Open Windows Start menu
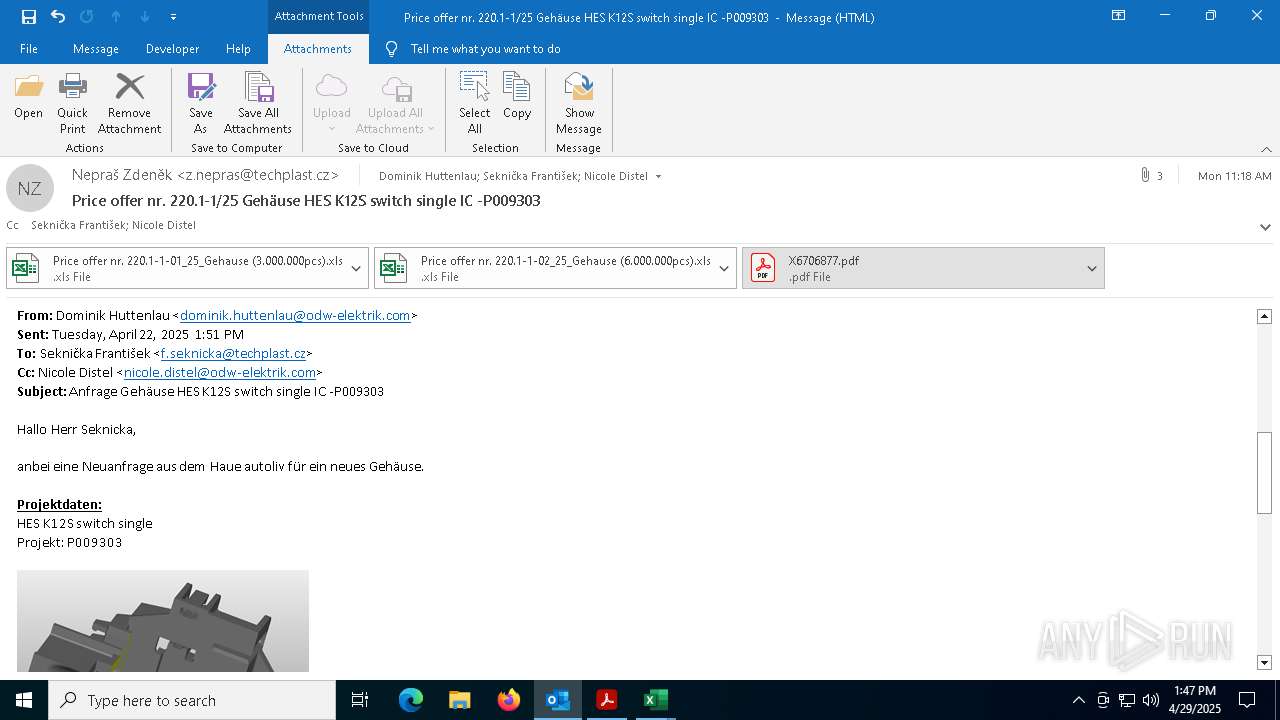This screenshot has height=720, width=1280. click(24, 700)
